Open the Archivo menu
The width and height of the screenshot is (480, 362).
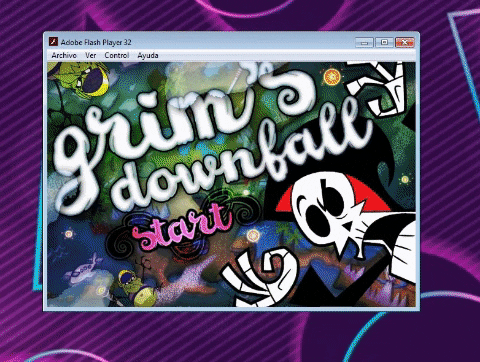point(64,55)
